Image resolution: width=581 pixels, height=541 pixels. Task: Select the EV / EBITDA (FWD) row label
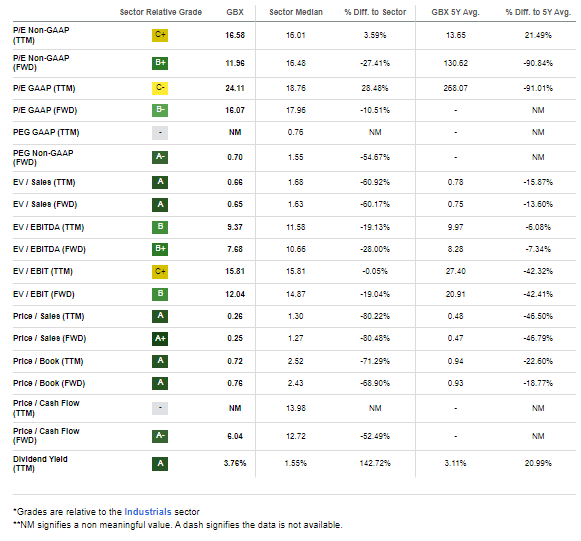coord(49,249)
